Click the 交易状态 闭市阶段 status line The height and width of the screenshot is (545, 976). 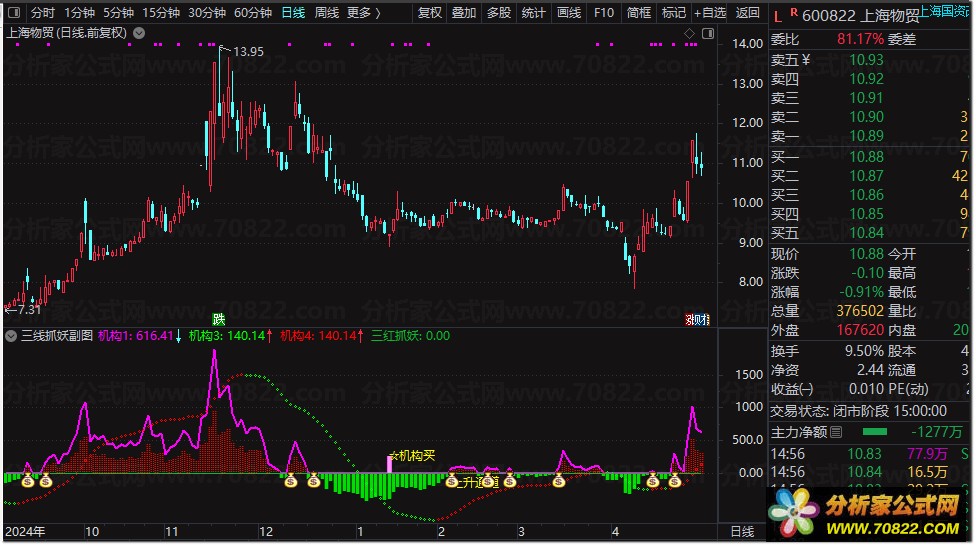point(858,411)
